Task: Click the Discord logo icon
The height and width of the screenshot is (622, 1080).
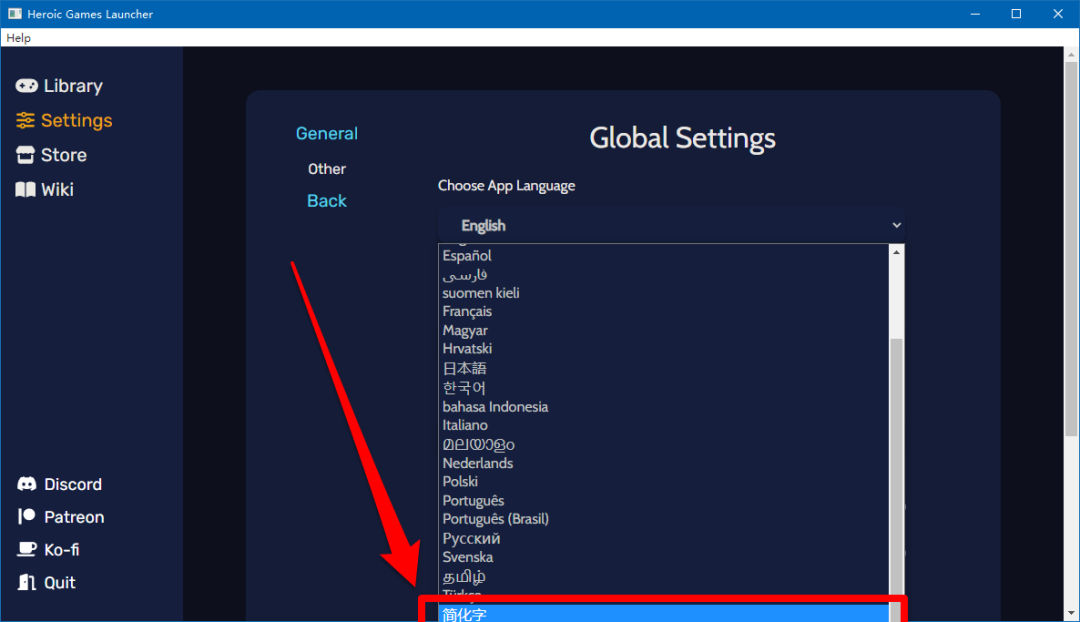Action: 27,484
